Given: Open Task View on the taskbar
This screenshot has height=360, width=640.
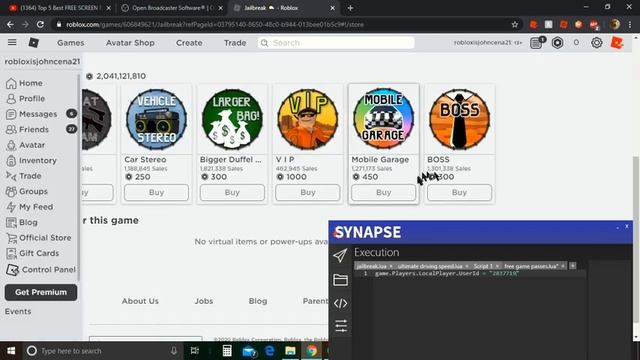Looking at the screenshot, I should [195, 351].
